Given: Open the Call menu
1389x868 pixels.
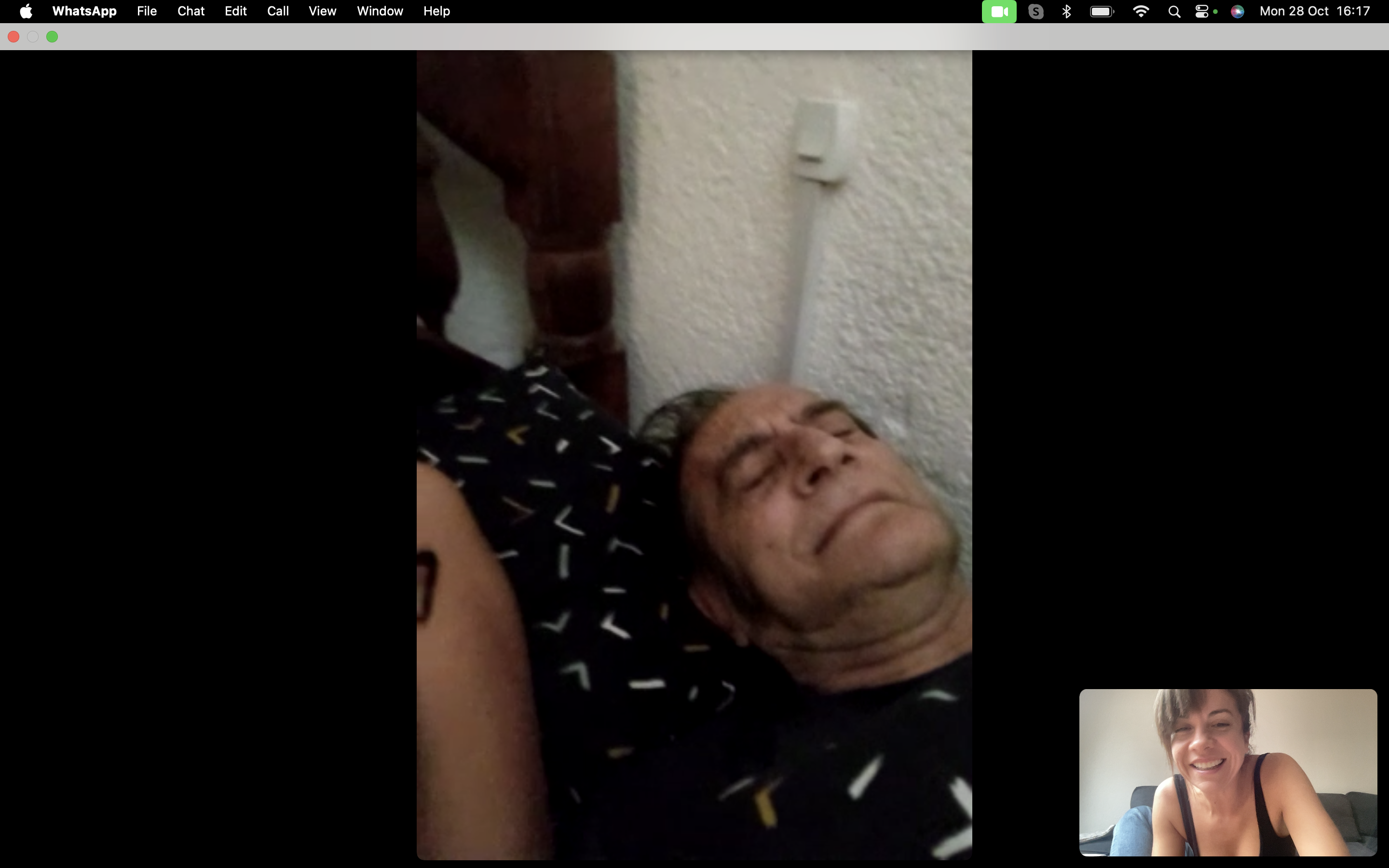Looking at the screenshot, I should click(278, 12).
